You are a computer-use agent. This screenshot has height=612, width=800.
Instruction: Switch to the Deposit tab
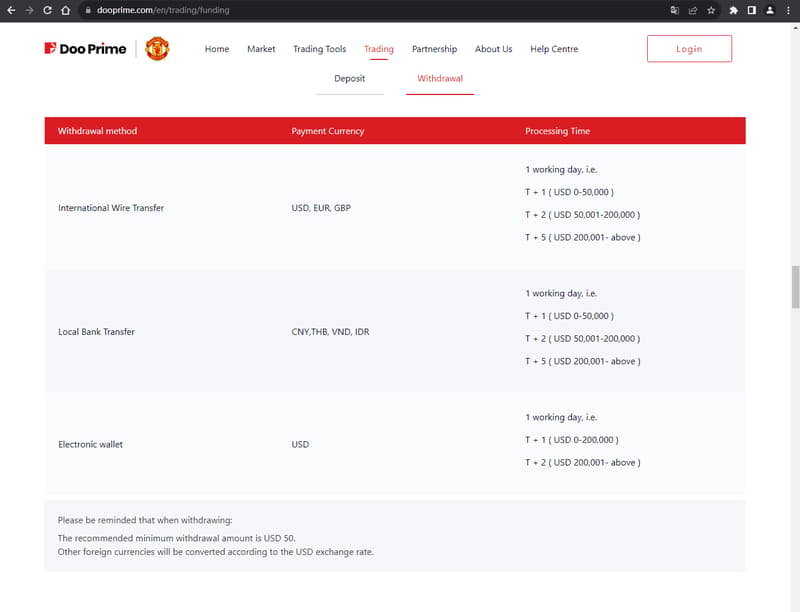pos(349,78)
